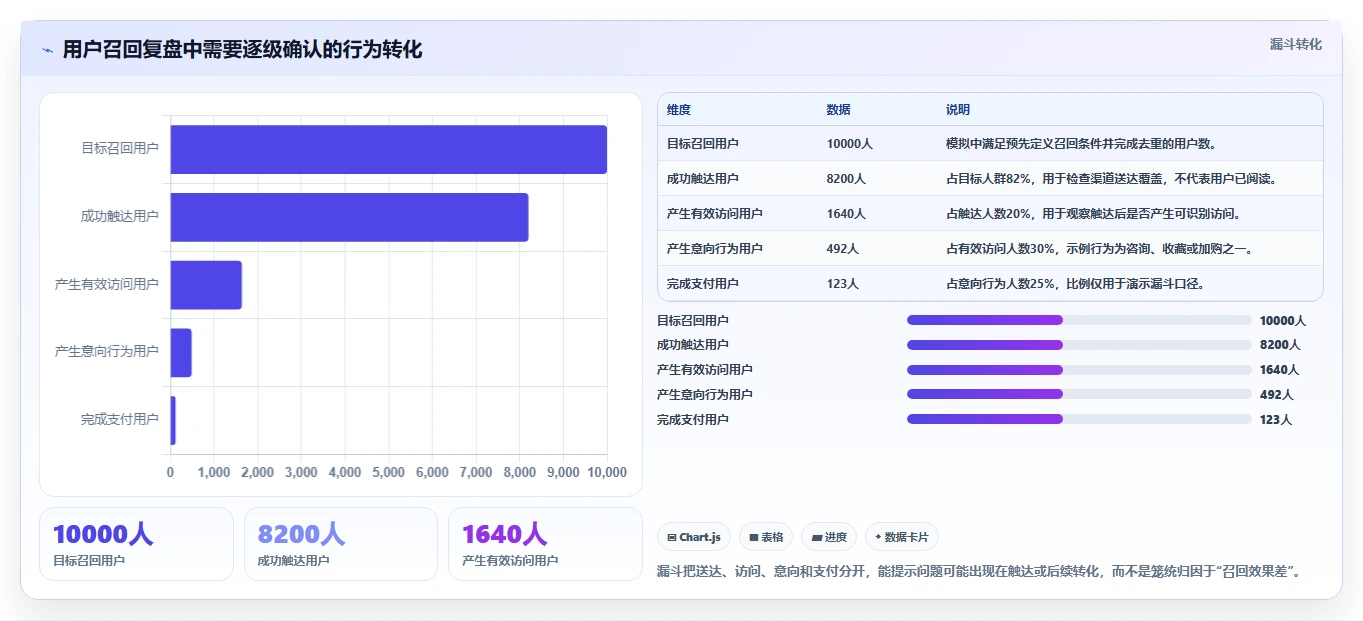Screen dimensions: 1363x621
Task: Click the 成功触达用户 label on the chart axis
Action: pos(120,217)
